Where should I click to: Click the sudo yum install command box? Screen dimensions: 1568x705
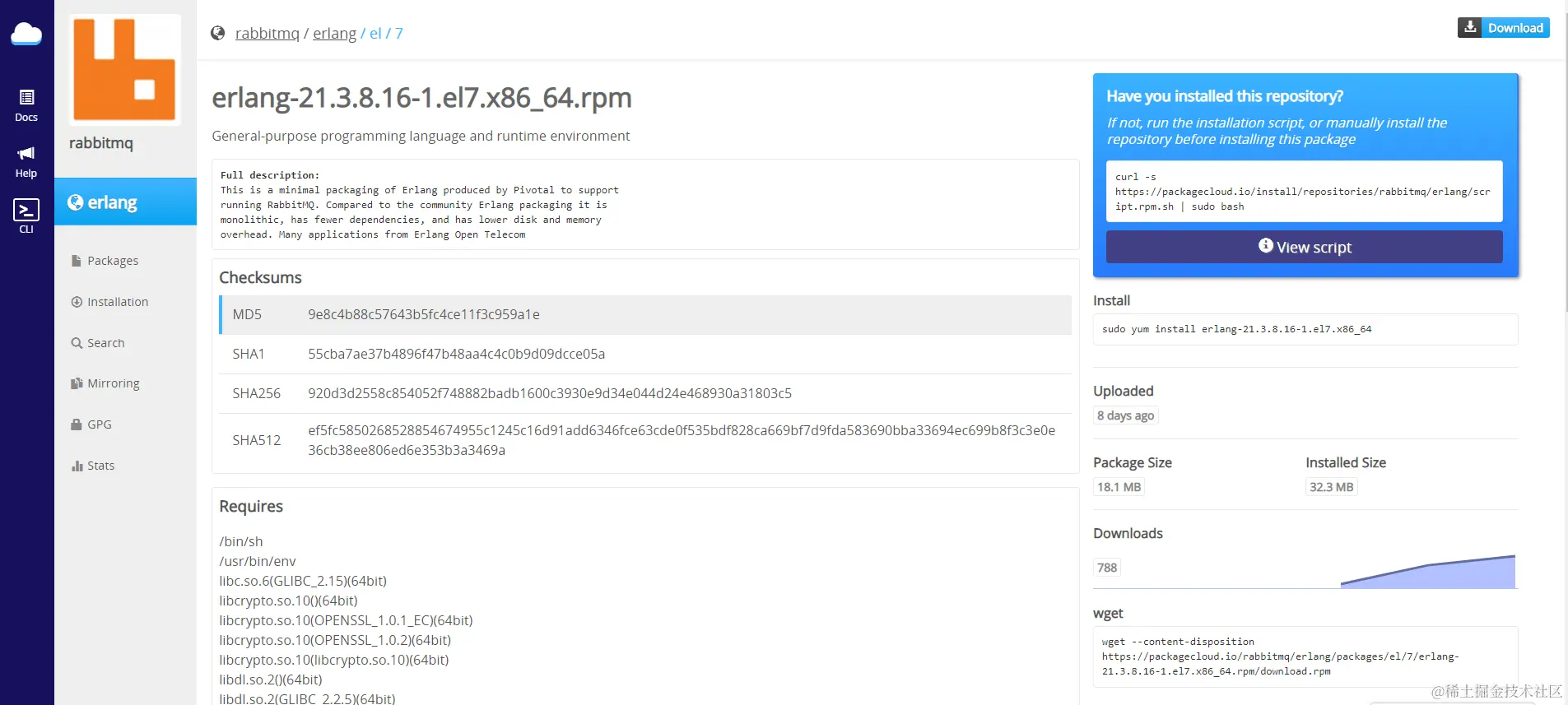pos(1305,329)
